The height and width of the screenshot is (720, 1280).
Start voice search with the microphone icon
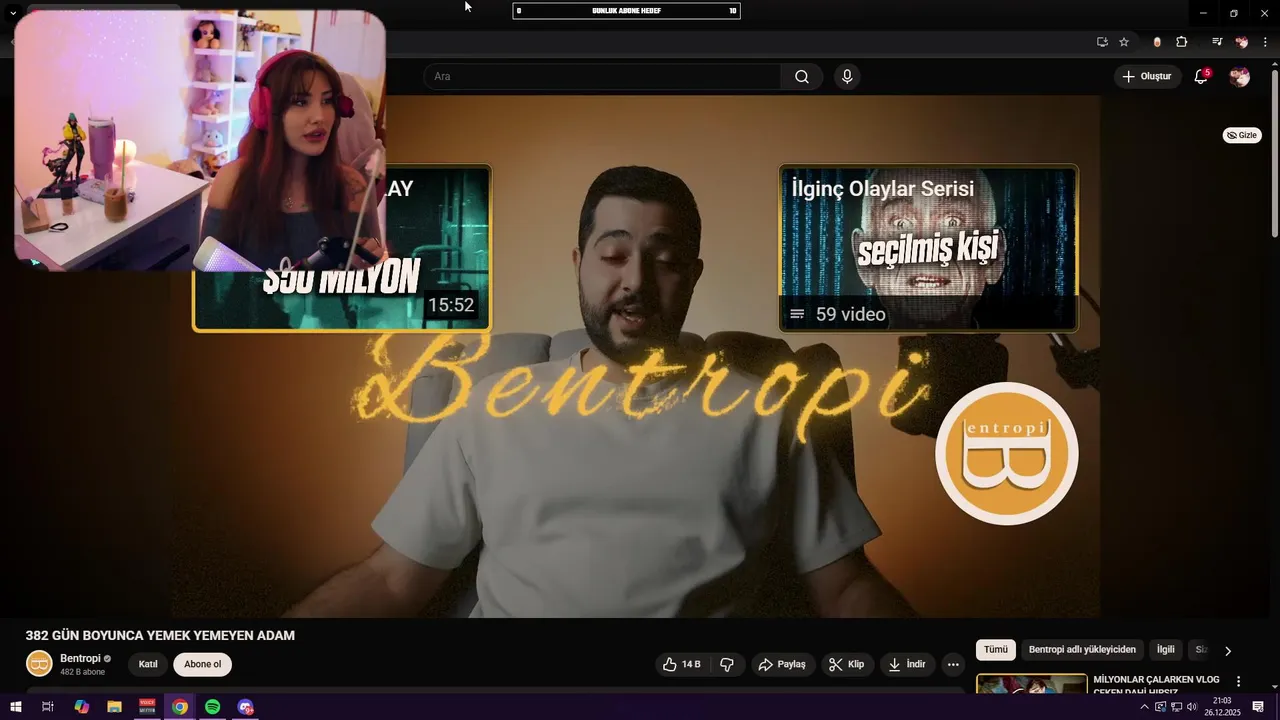[847, 77]
